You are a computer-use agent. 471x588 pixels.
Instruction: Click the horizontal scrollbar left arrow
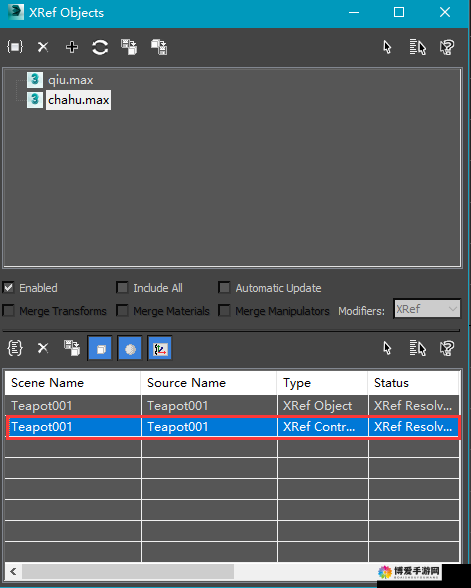(14, 572)
